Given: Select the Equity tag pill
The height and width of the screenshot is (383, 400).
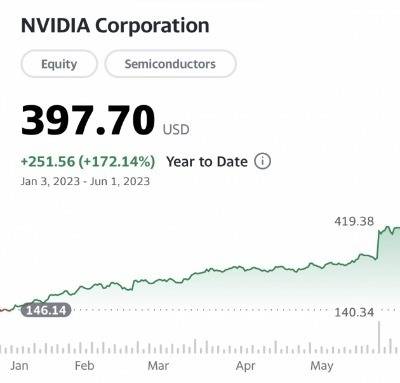Looking at the screenshot, I should (59, 64).
